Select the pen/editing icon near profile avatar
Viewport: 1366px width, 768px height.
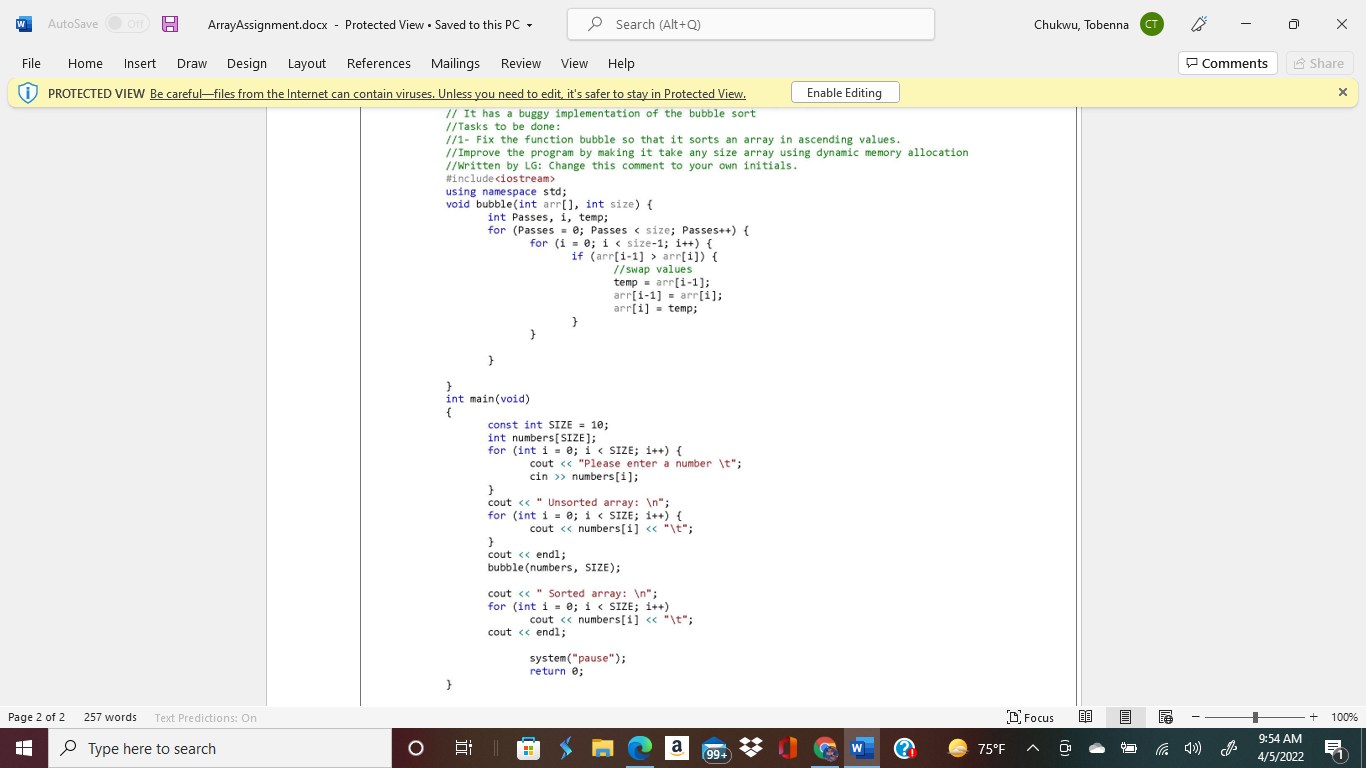1198,23
